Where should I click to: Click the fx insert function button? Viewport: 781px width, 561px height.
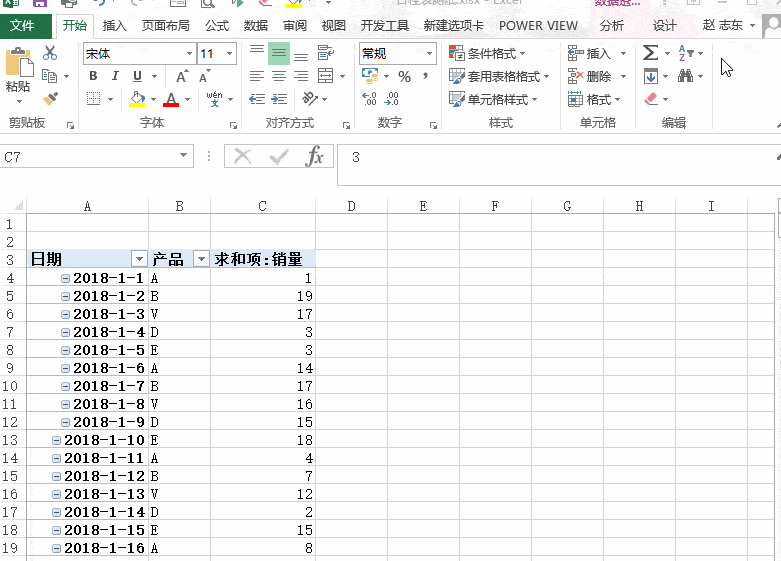click(314, 156)
